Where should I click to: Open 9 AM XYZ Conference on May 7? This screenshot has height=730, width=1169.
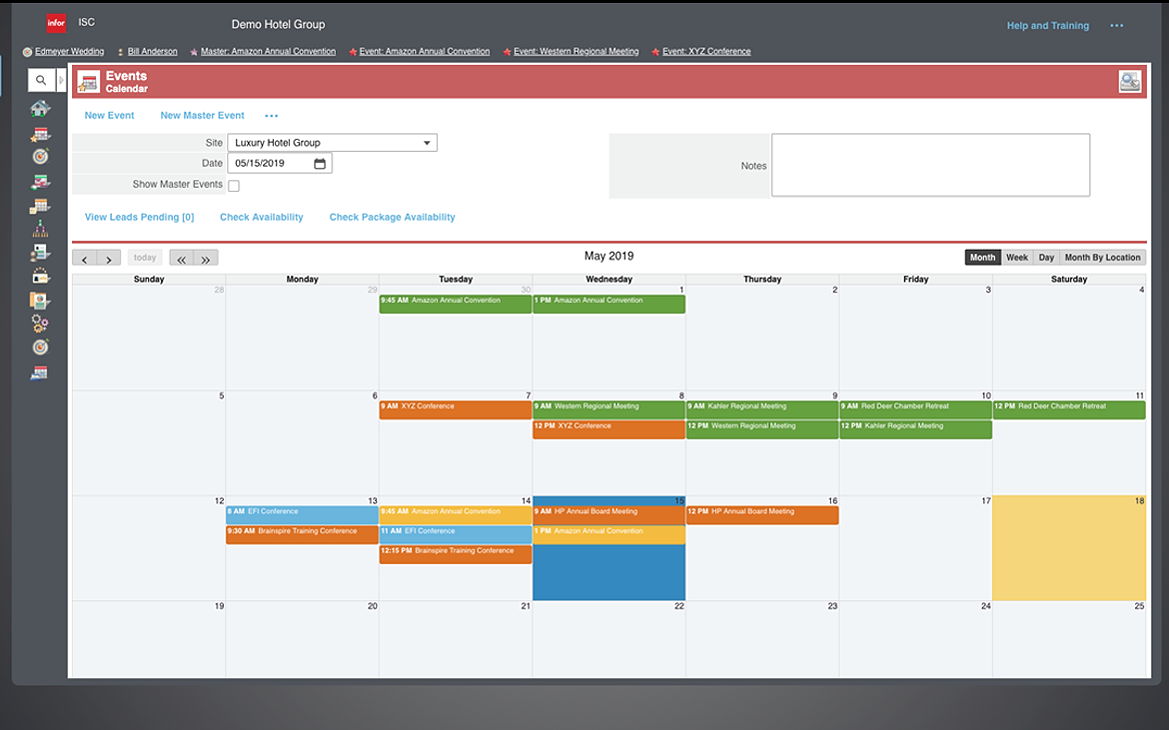456,410
